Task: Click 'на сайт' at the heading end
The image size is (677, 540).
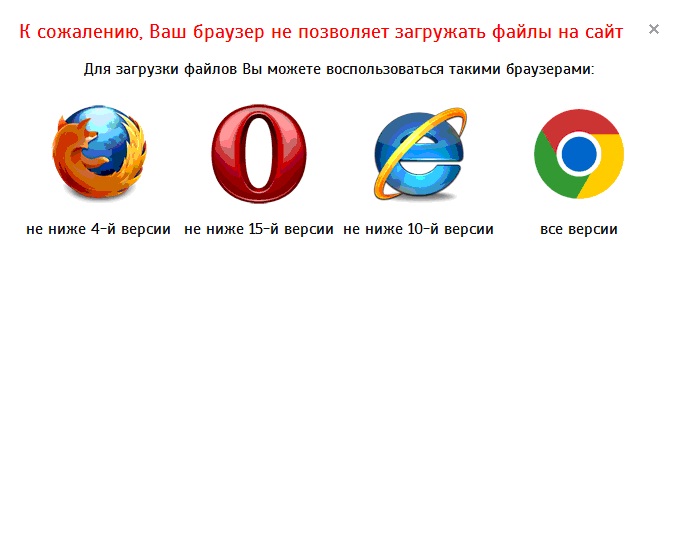Action: click(590, 32)
